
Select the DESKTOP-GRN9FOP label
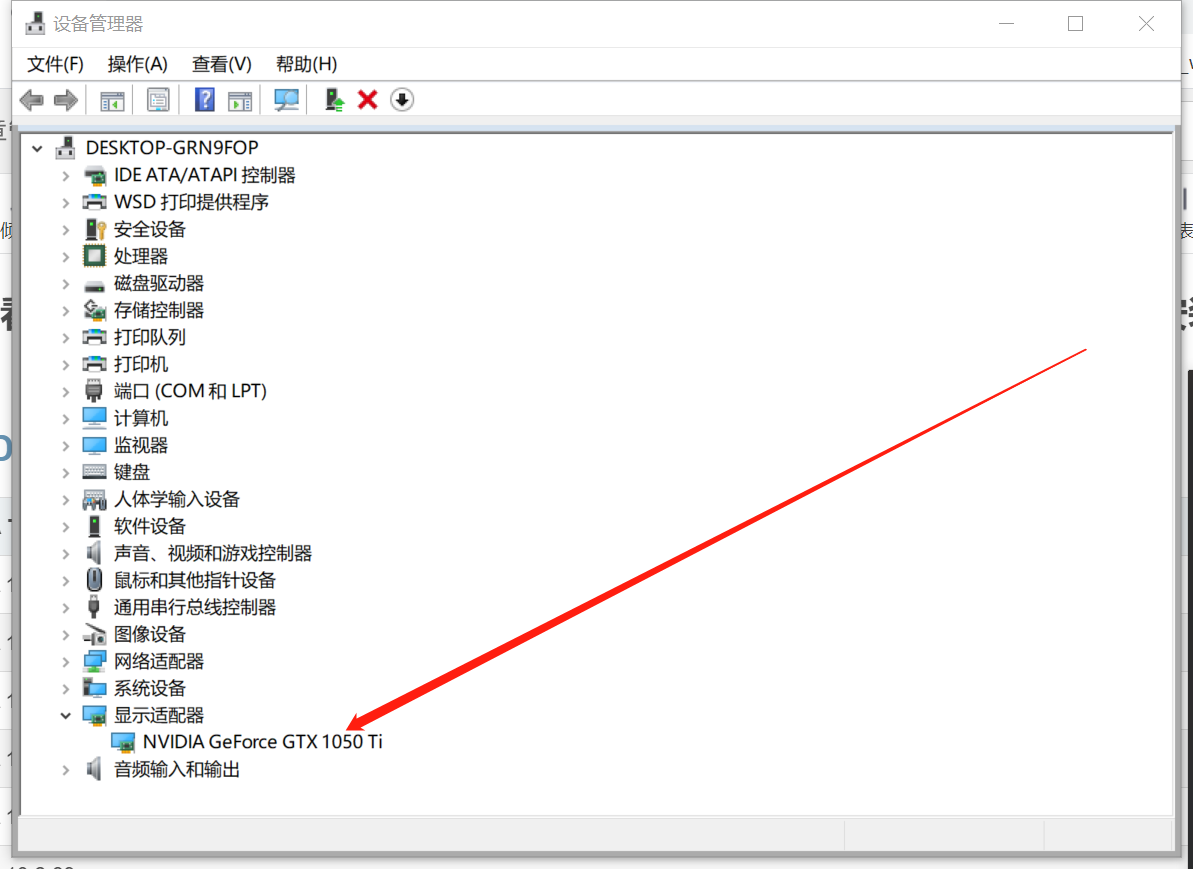(x=172, y=148)
